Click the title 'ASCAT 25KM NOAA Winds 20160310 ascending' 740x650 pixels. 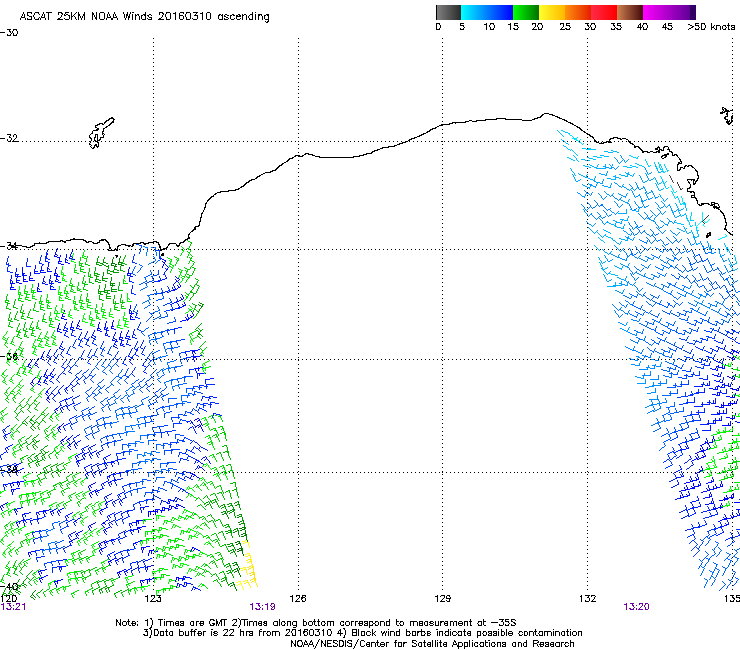pyautogui.click(x=144, y=16)
